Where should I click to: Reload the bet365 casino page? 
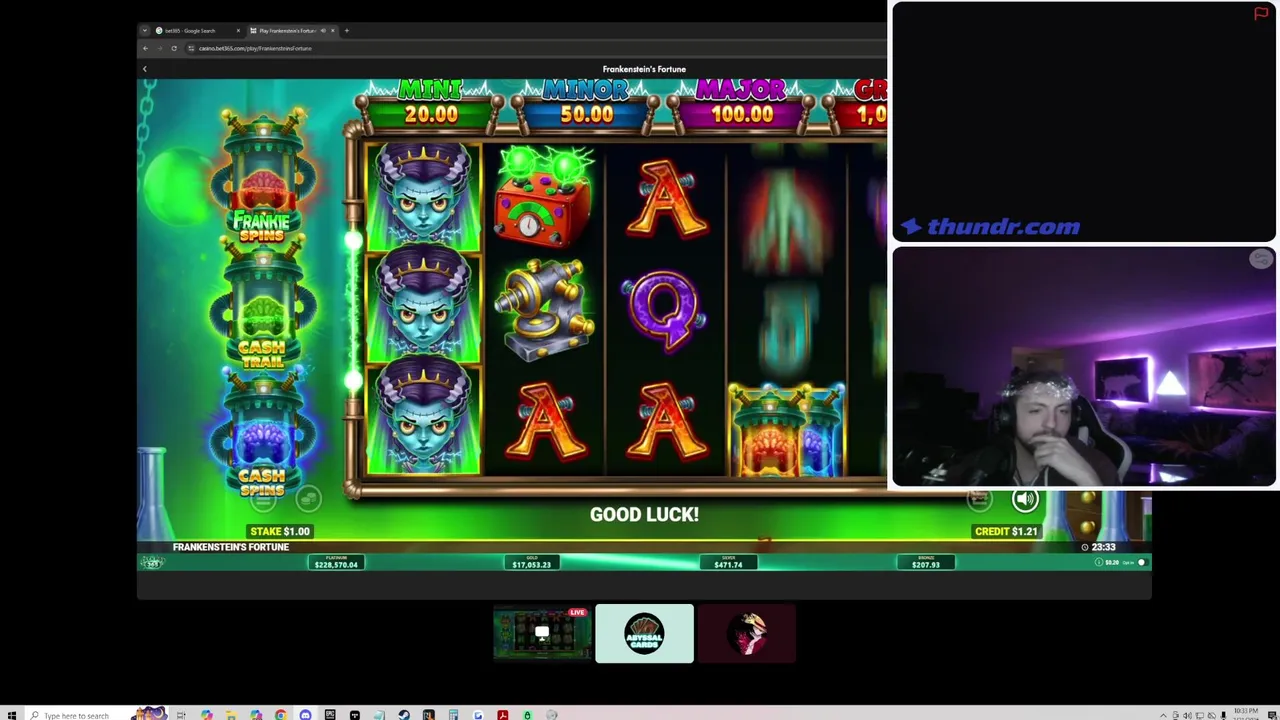[x=174, y=48]
